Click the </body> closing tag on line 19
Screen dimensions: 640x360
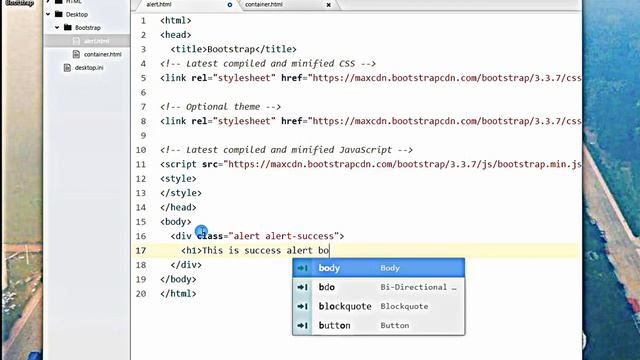pyautogui.click(x=178, y=279)
